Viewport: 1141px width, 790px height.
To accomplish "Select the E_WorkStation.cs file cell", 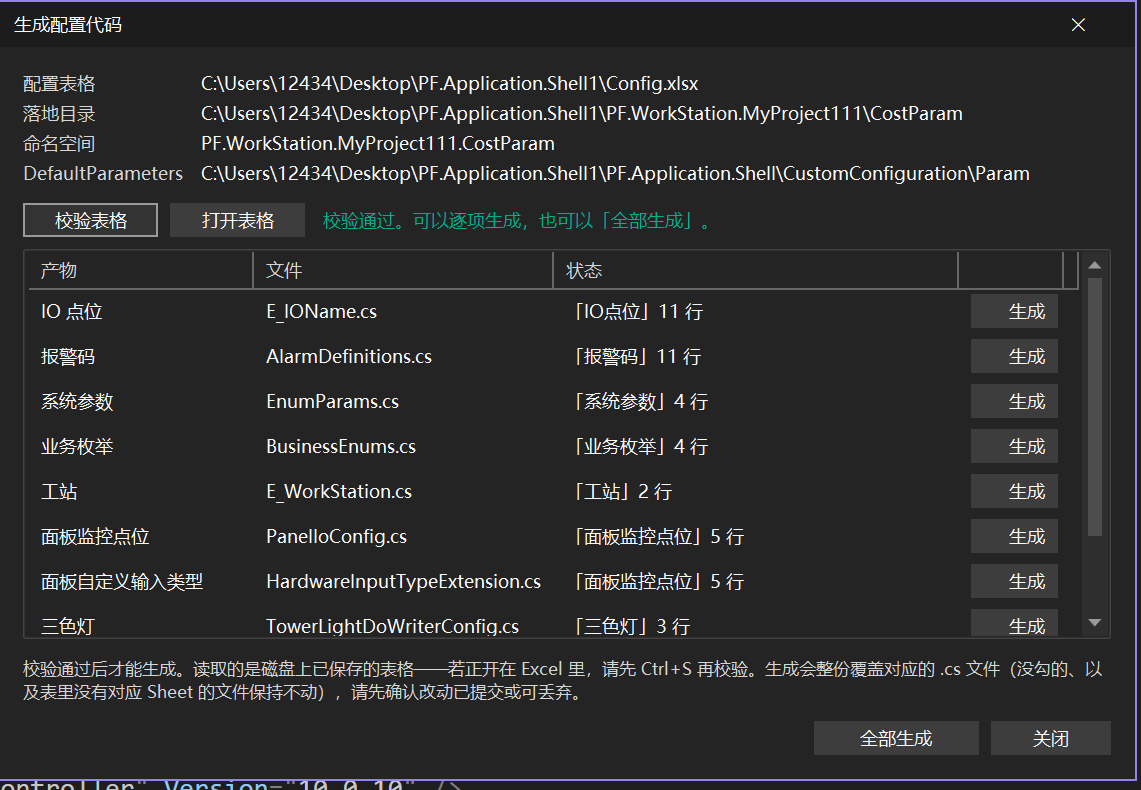I will (x=339, y=492).
